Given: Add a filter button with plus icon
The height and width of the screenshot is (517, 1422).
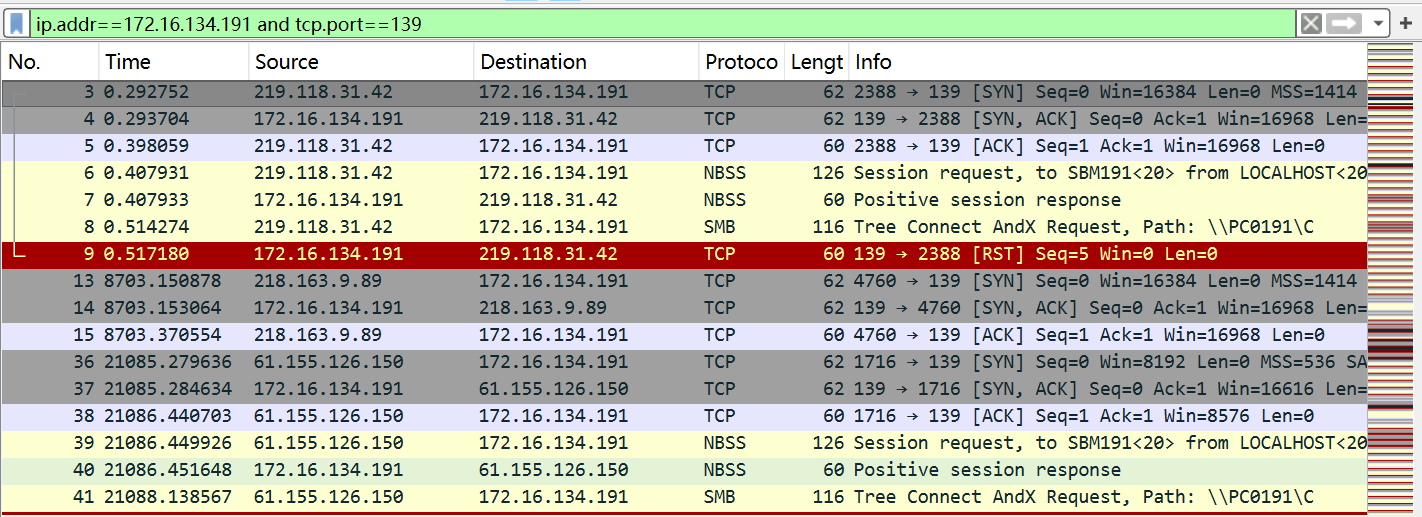Looking at the screenshot, I should (x=1407, y=23).
